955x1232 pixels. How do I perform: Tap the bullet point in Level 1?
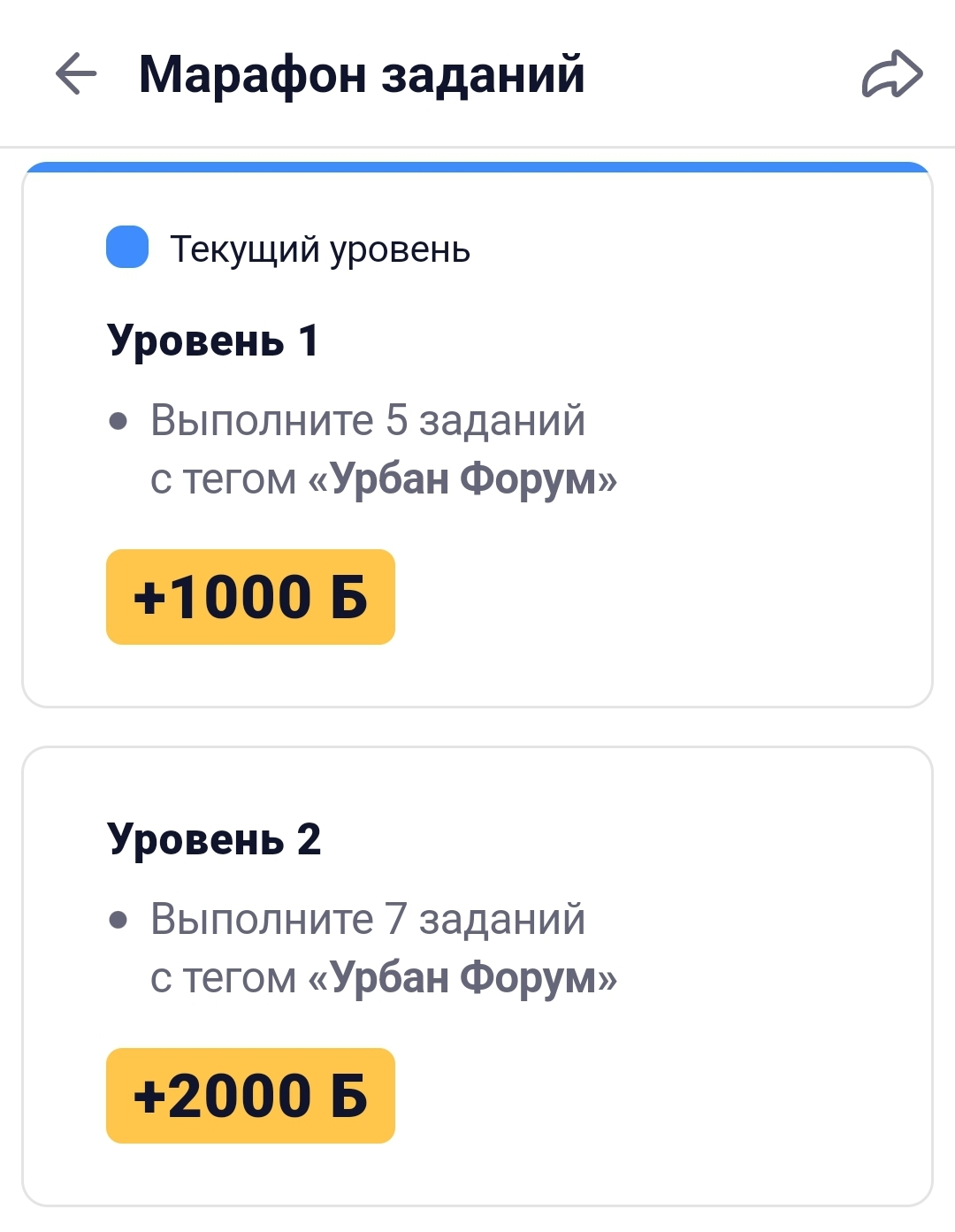[x=118, y=421]
